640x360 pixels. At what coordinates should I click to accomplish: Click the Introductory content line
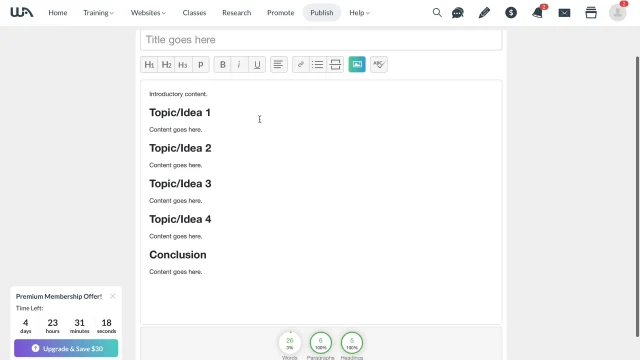[178, 94]
